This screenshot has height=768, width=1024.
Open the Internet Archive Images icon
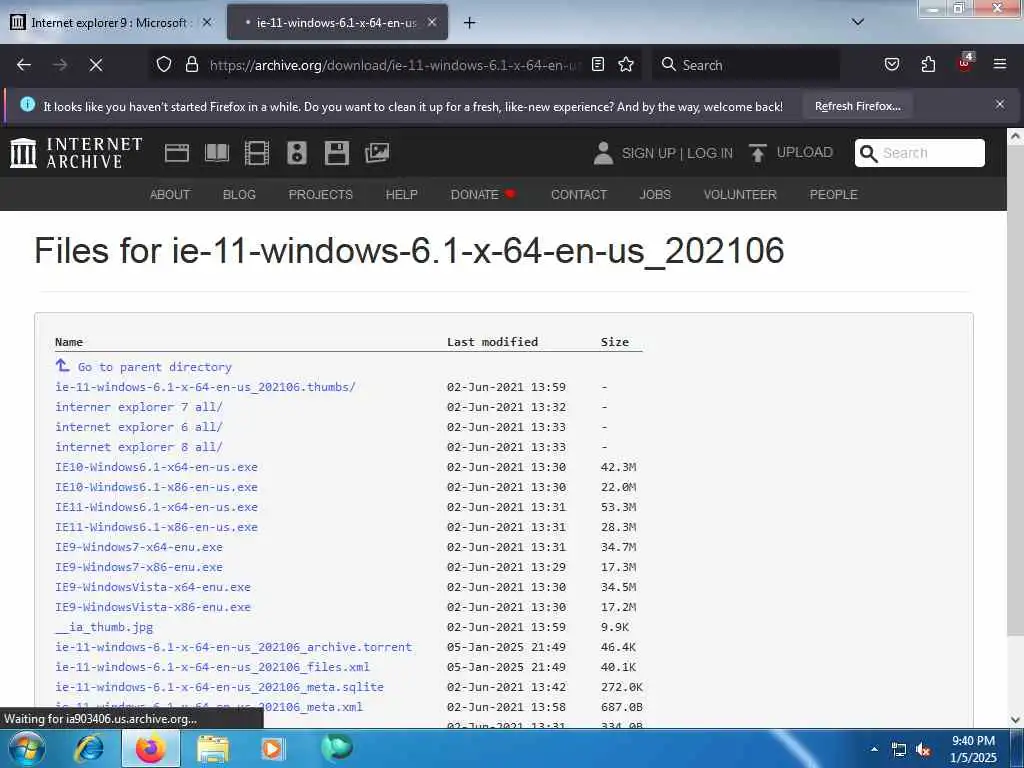[x=377, y=153]
